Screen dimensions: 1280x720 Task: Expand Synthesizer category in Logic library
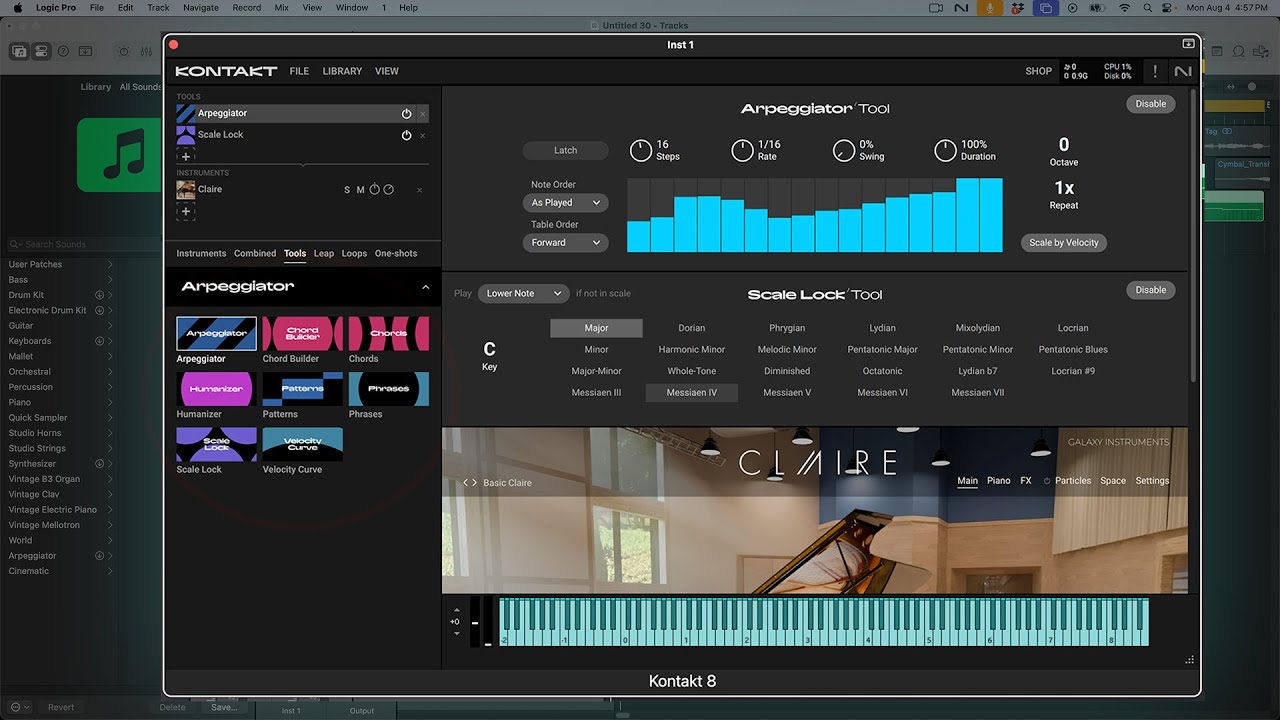110,464
